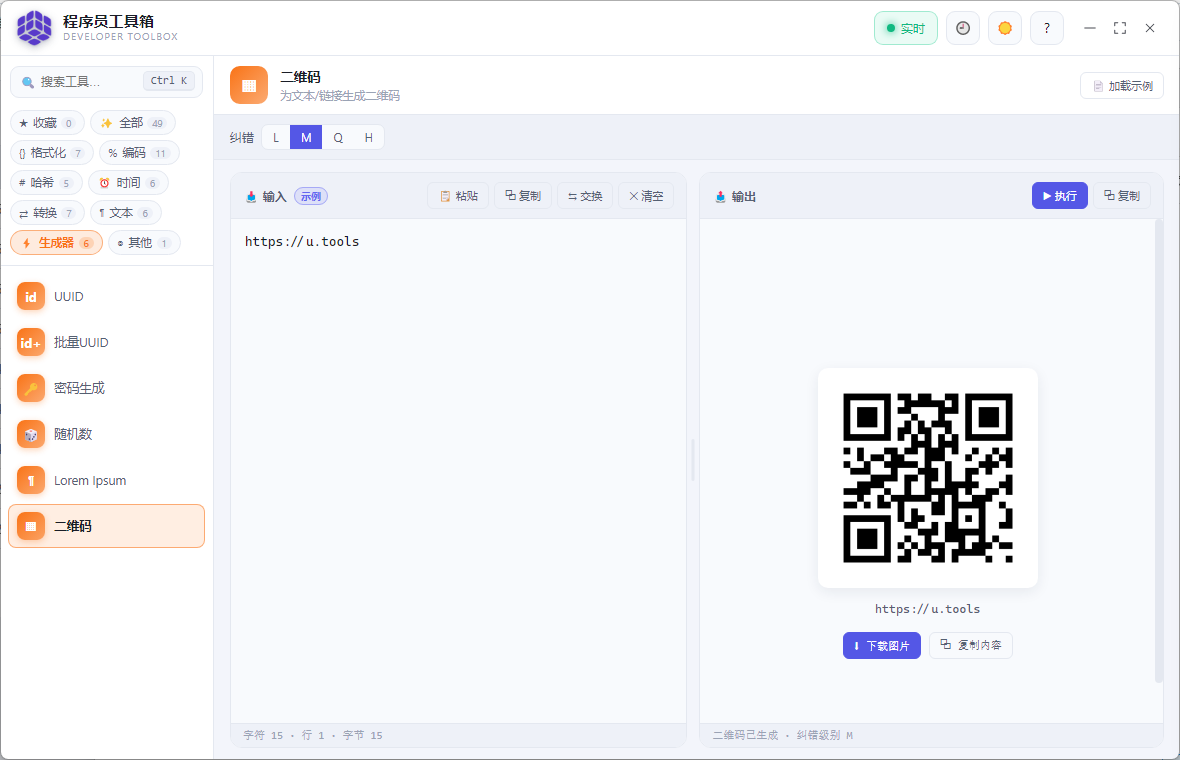Select the 其他 other category chip
The image size is (1180, 760).
tap(144, 242)
